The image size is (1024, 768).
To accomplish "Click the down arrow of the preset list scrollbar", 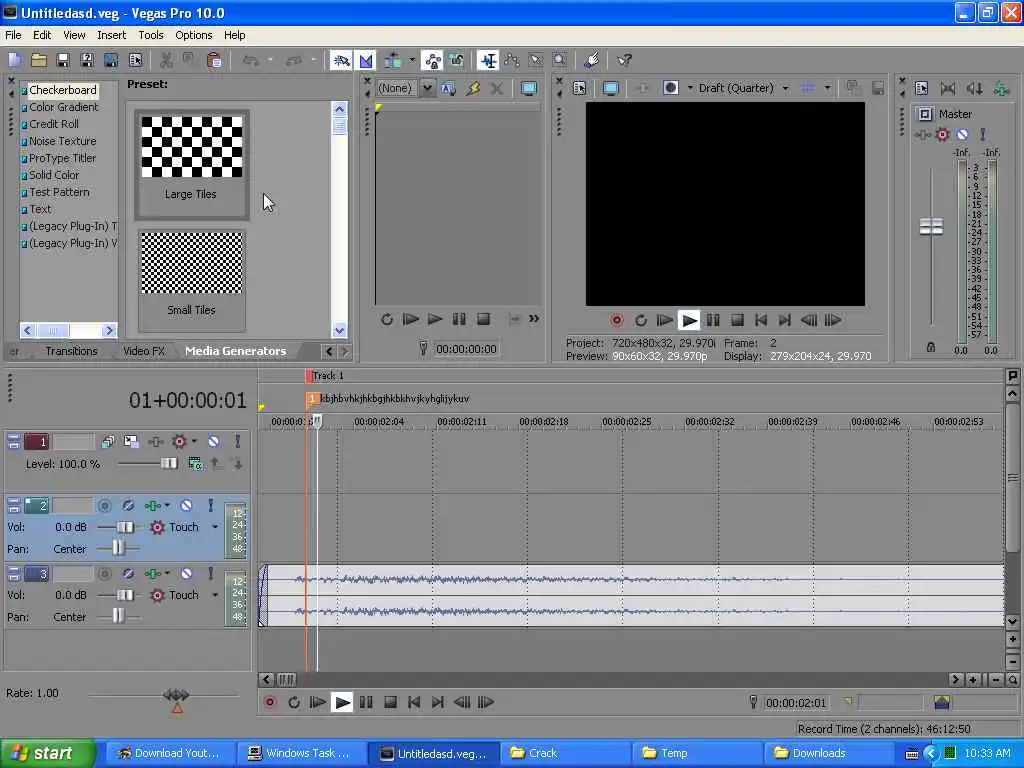I will (x=339, y=330).
